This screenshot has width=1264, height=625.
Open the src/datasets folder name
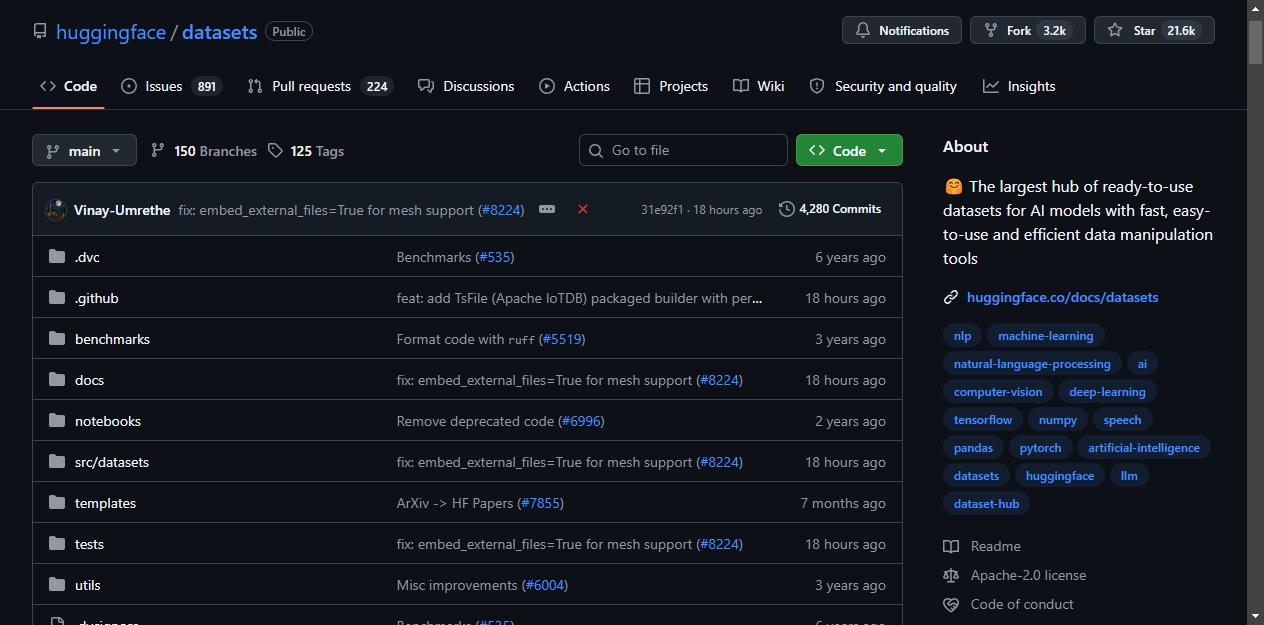coord(112,462)
